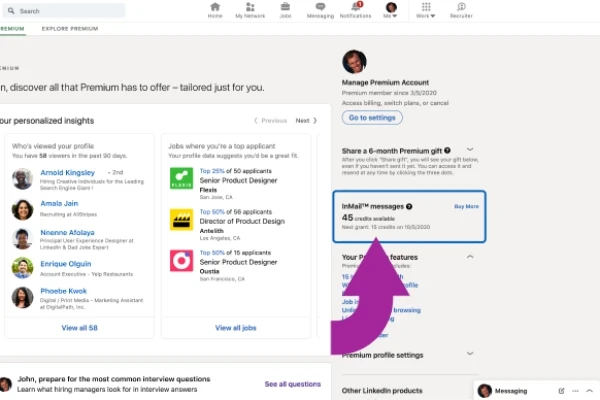Viewport: 600px width, 400px height.
Task: Click the Next insights arrow
Action: click(x=307, y=121)
